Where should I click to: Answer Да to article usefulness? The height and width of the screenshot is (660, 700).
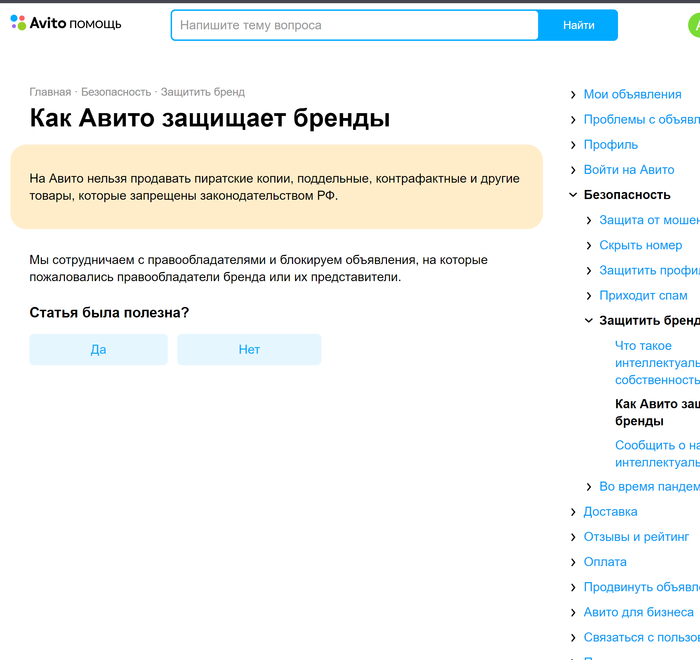point(98,349)
